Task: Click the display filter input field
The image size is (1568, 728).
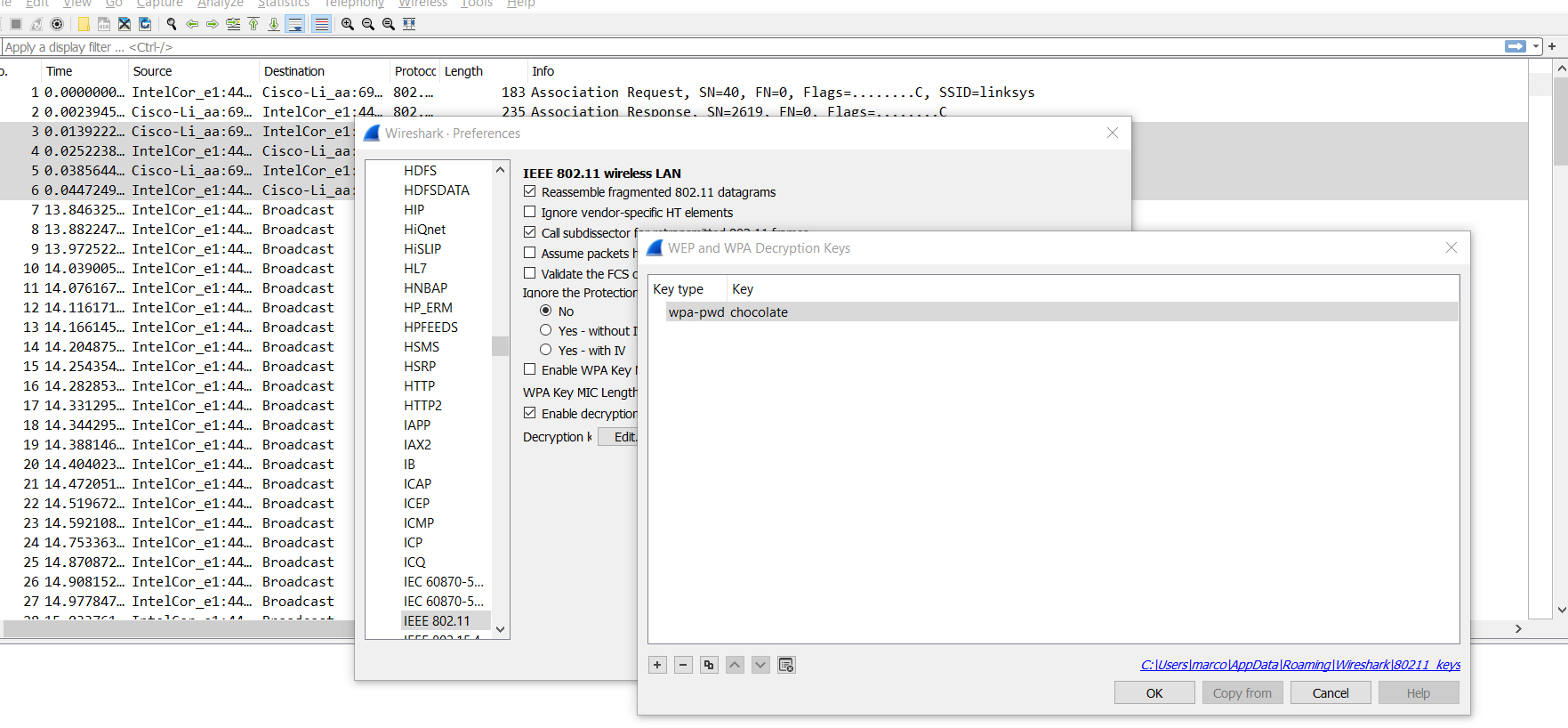Action: [x=752, y=47]
